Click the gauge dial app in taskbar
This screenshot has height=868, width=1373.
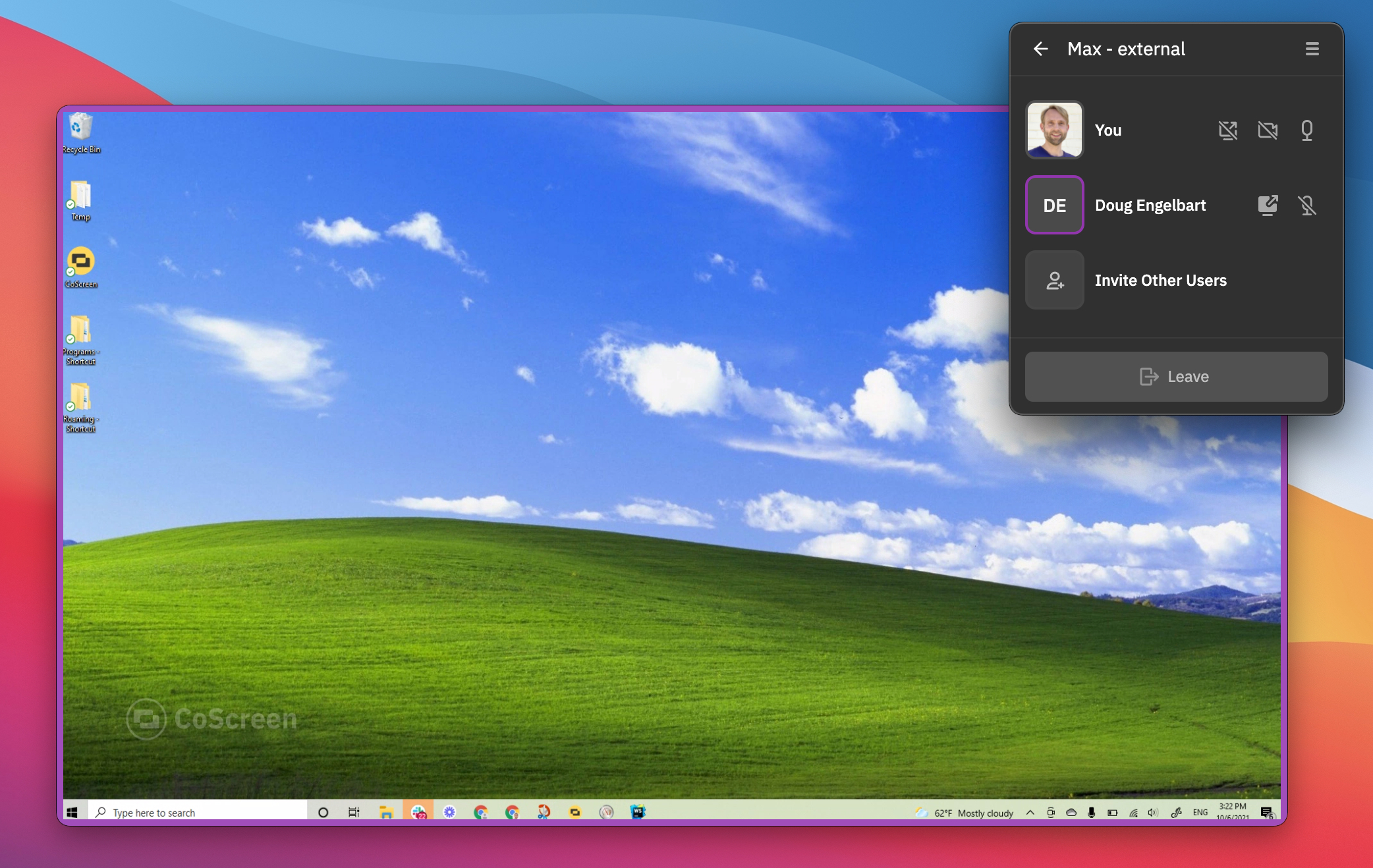tap(607, 812)
